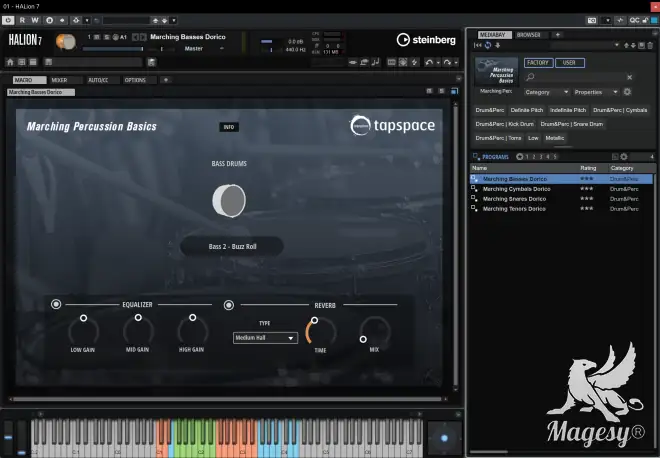The width and height of the screenshot is (660, 458).
Task: Add a new tab in MediaBay panel
Action: (x=558, y=35)
